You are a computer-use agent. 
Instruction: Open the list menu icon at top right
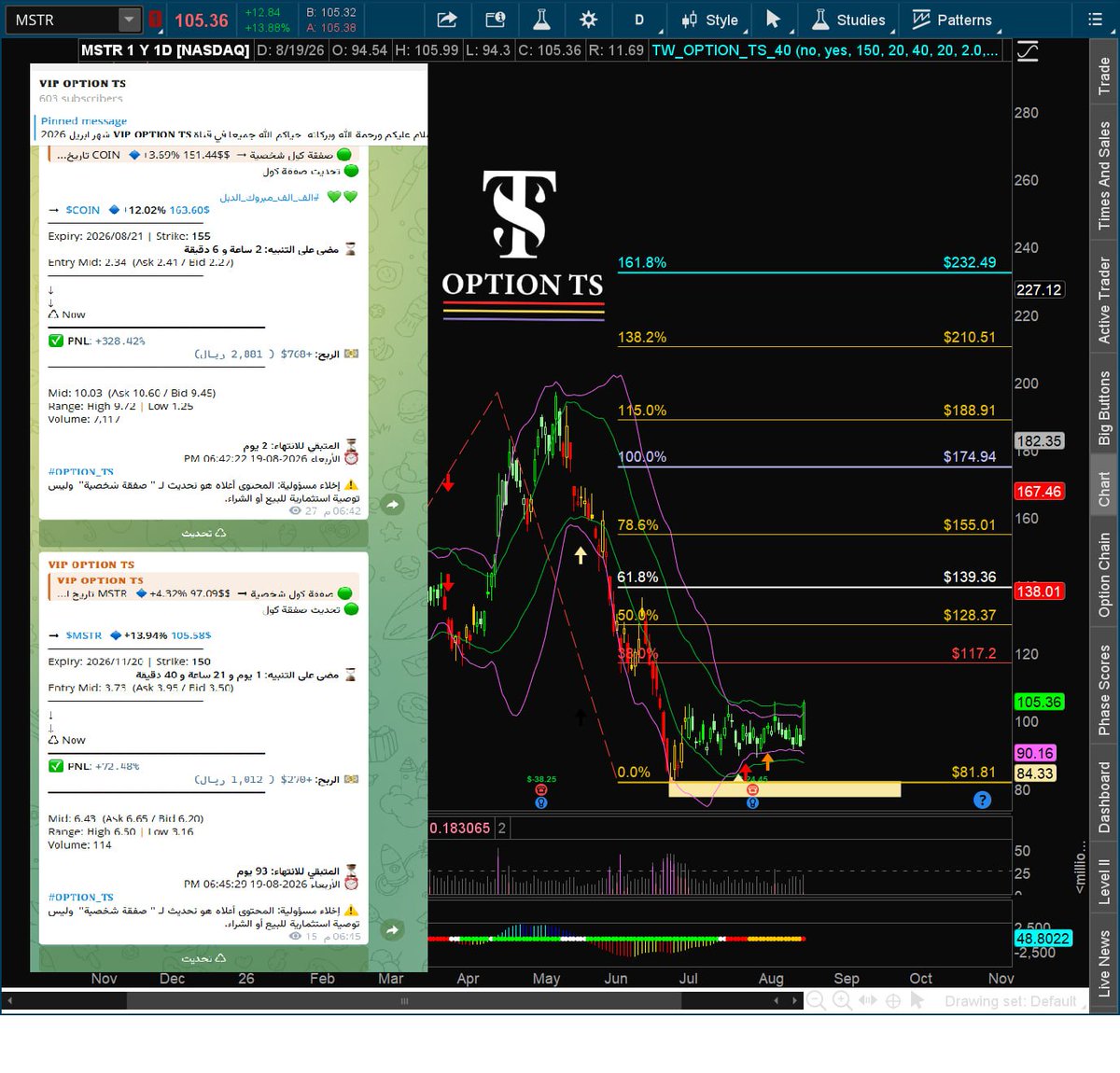1096,19
